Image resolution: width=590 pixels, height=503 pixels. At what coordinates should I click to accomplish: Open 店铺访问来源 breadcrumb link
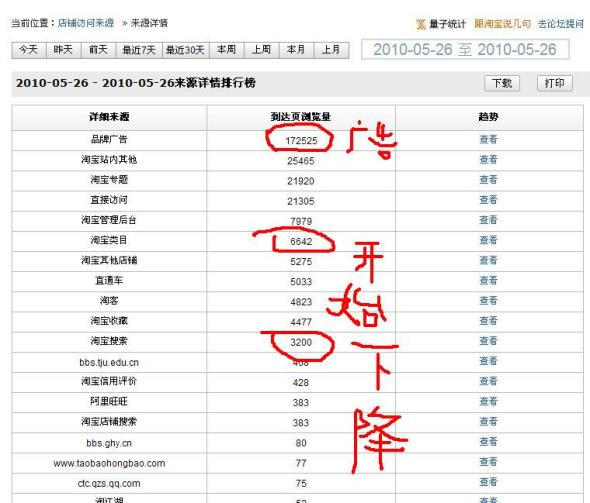pos(86,23)
